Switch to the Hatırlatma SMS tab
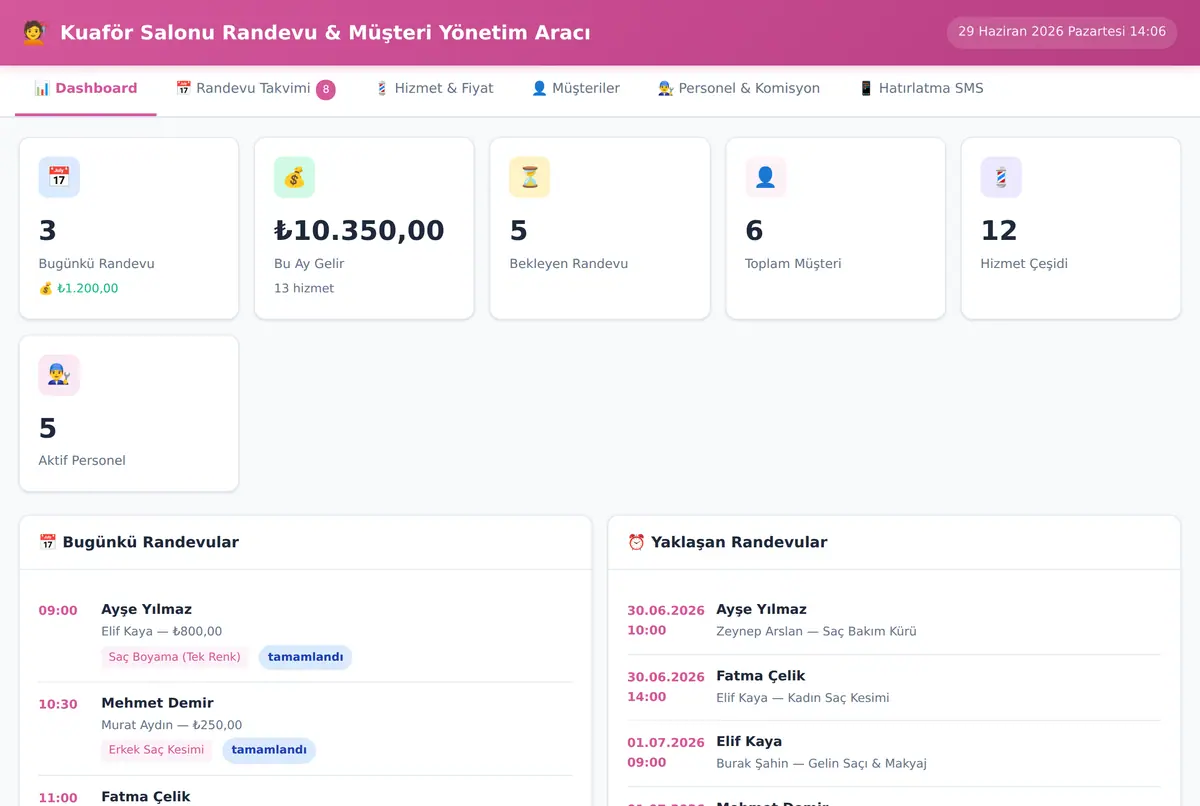 (x=921, y=88)
